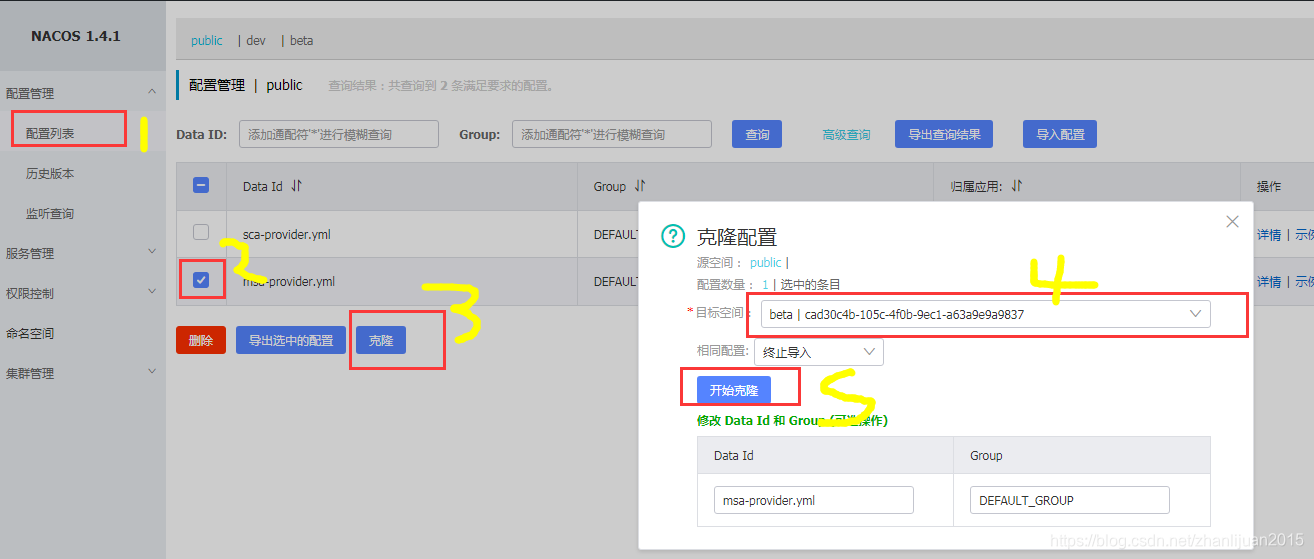1314x559 pixels.
Task: Open 详情 link for sca-provider.yml row
Action: click(1269, 234)
